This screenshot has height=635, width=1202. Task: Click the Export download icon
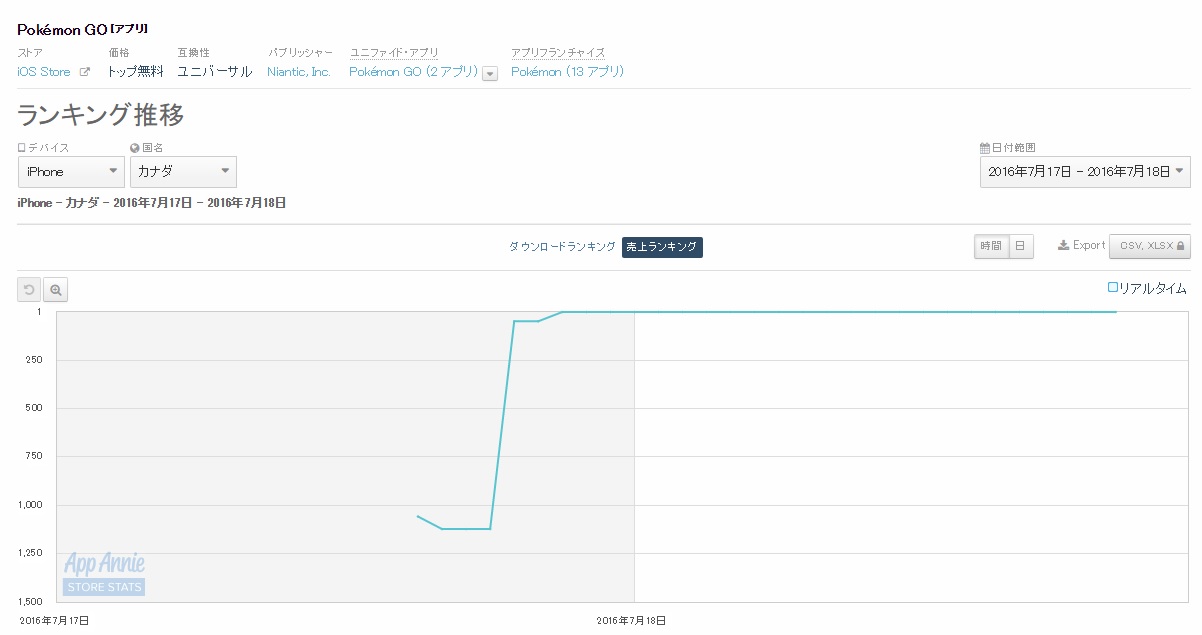pyautogui.click(x=1063, y=246)
